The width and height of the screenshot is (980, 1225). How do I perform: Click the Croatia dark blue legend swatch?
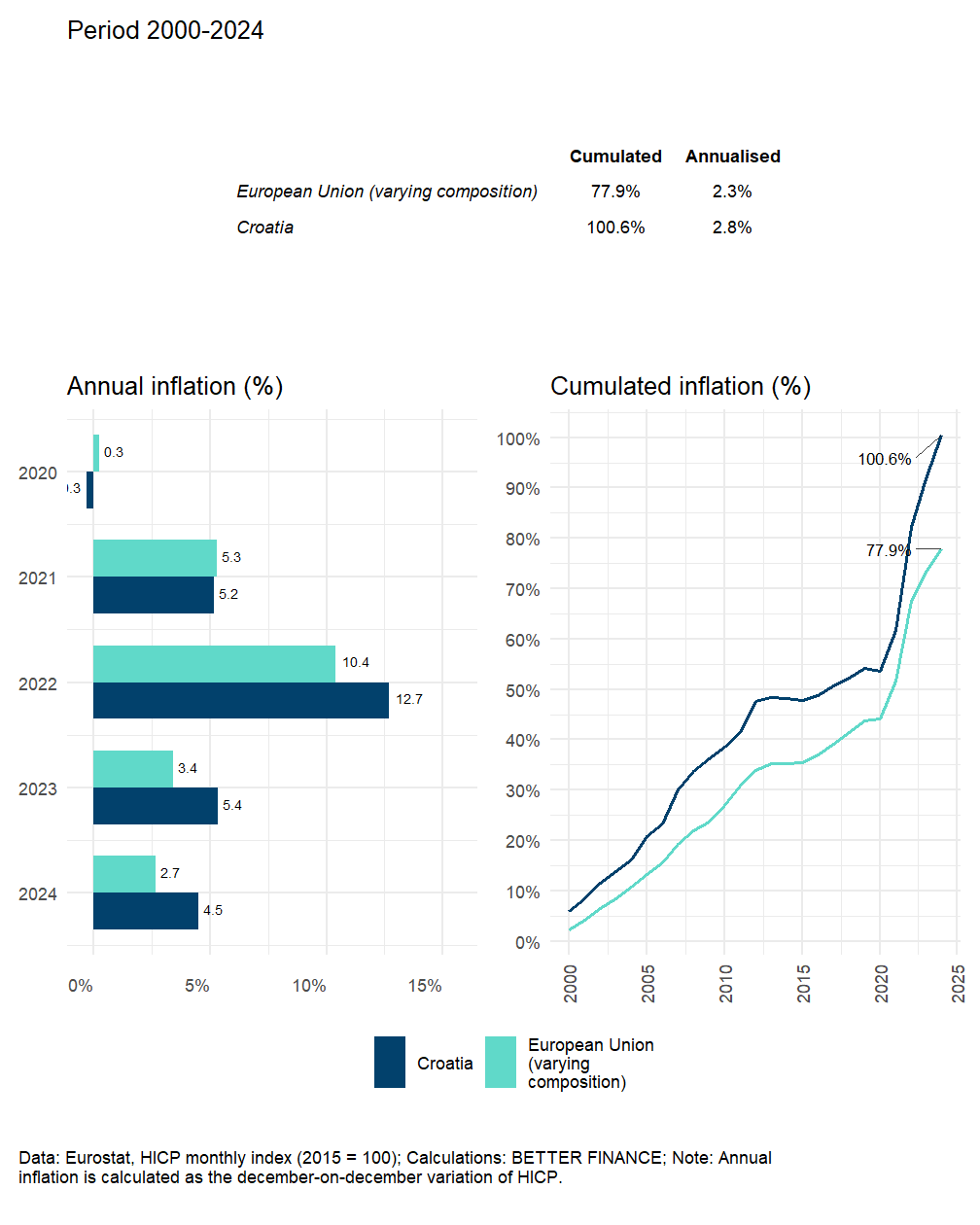[x=390, y=1062]
